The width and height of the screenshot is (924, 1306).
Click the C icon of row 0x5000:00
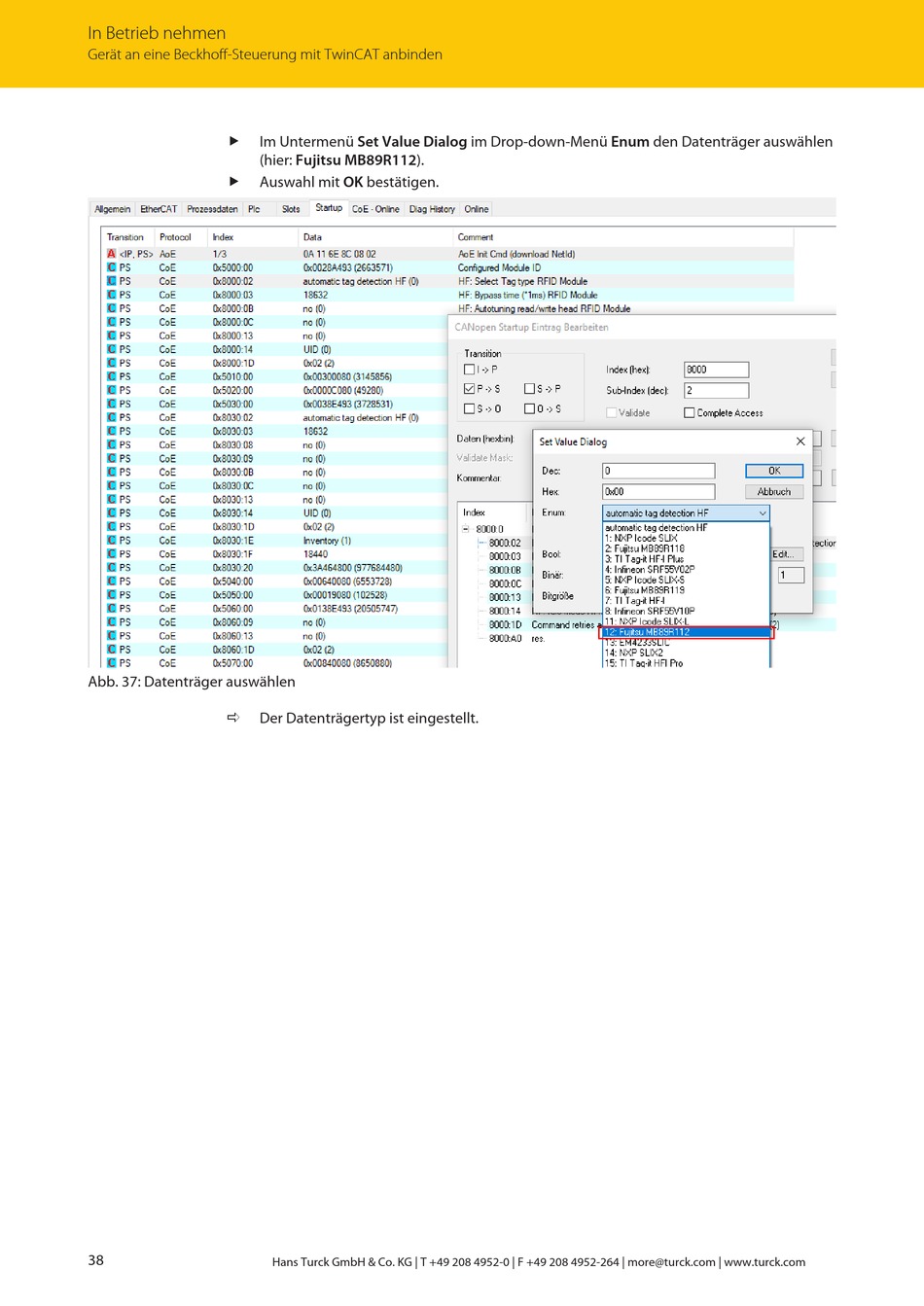pyautogui.click(x=111, y=267)
